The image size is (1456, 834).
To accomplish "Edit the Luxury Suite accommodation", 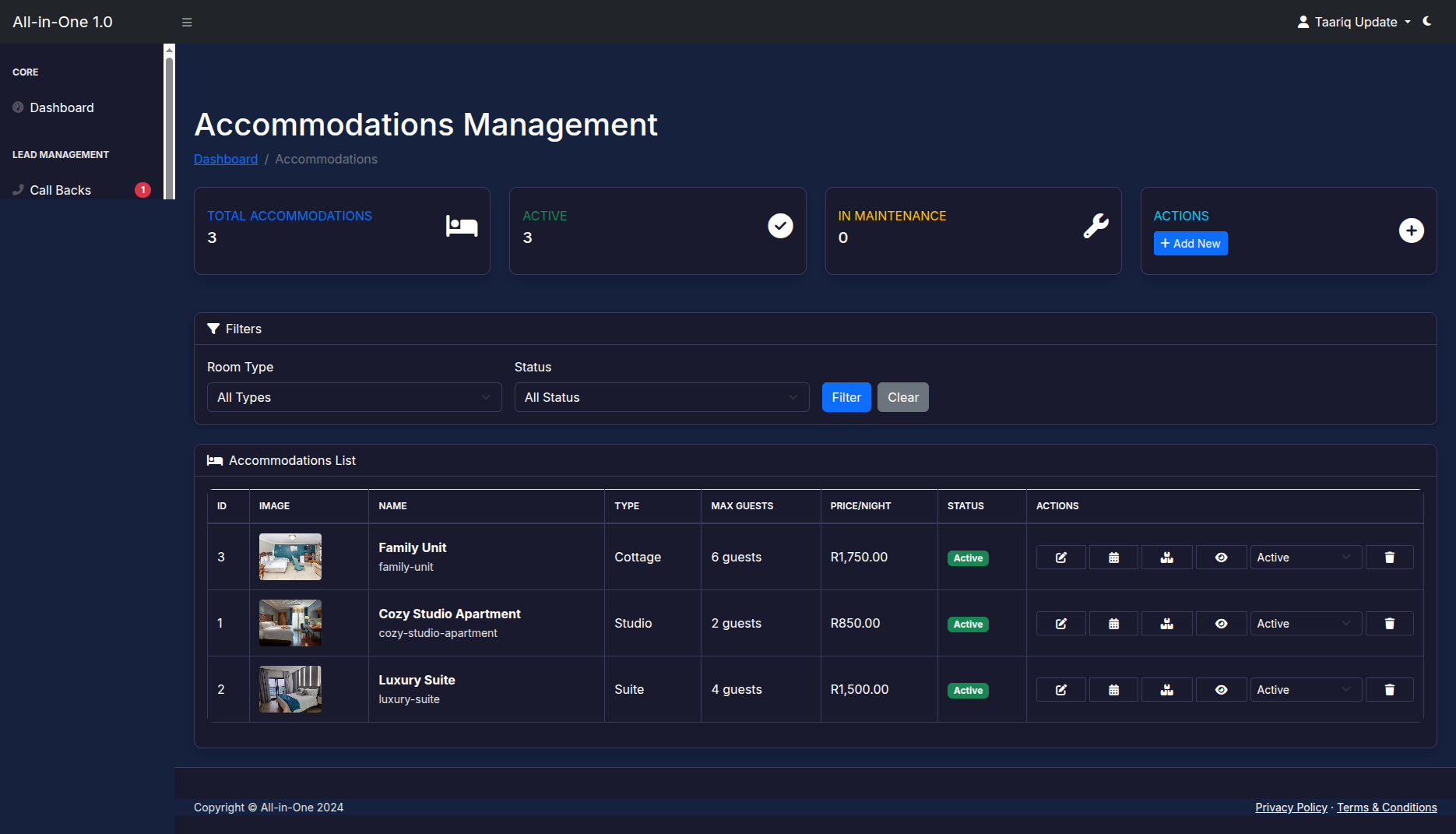I will click(1060, 690).
